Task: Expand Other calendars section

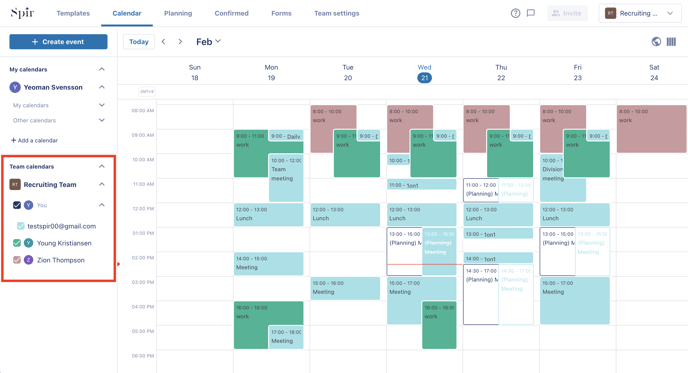Action: click(102, 120)
